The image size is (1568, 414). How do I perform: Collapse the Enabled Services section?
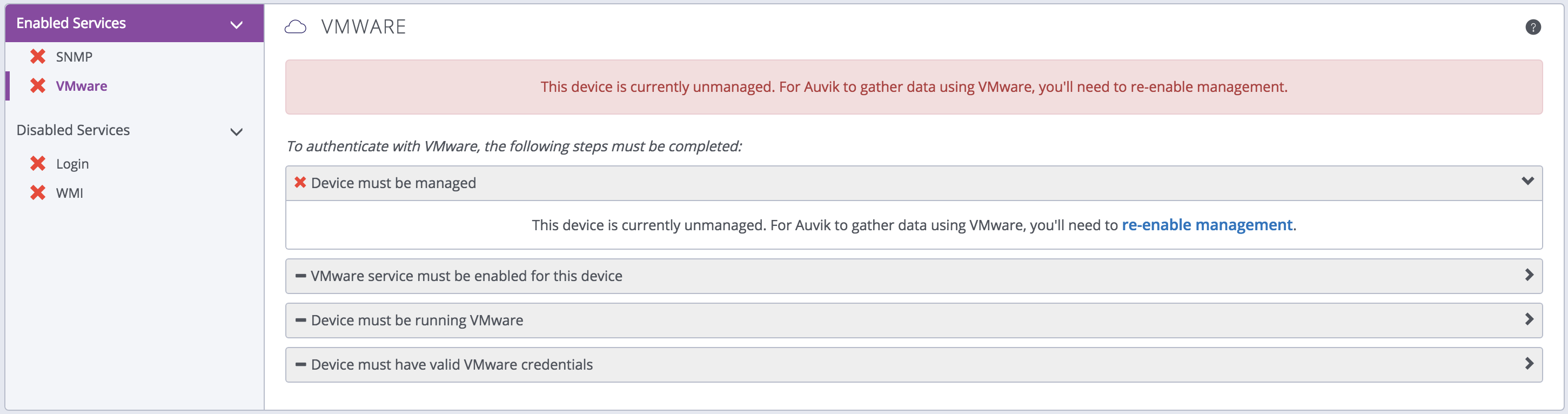click(236, 24)
